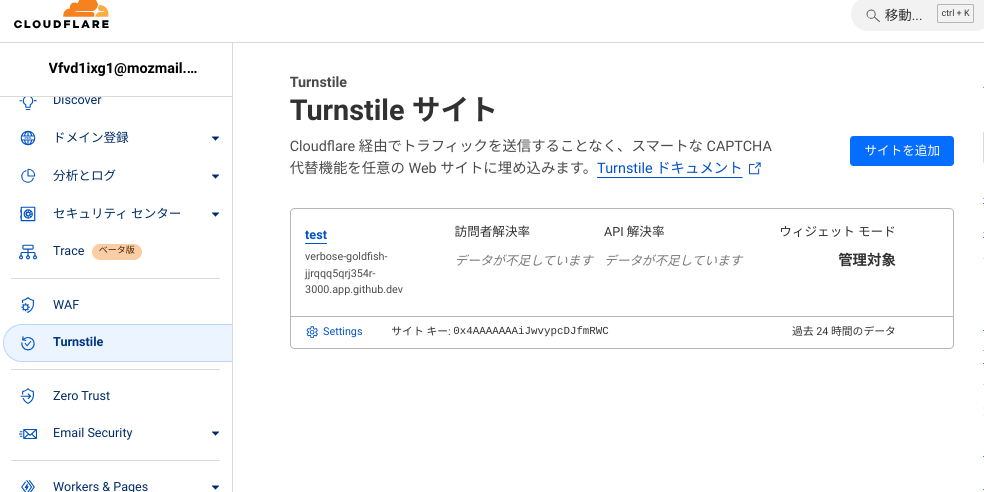Click the pie chart icon for 分析とログ
The width and height of the screenshot is (984, 492).
tap(28, 176)
